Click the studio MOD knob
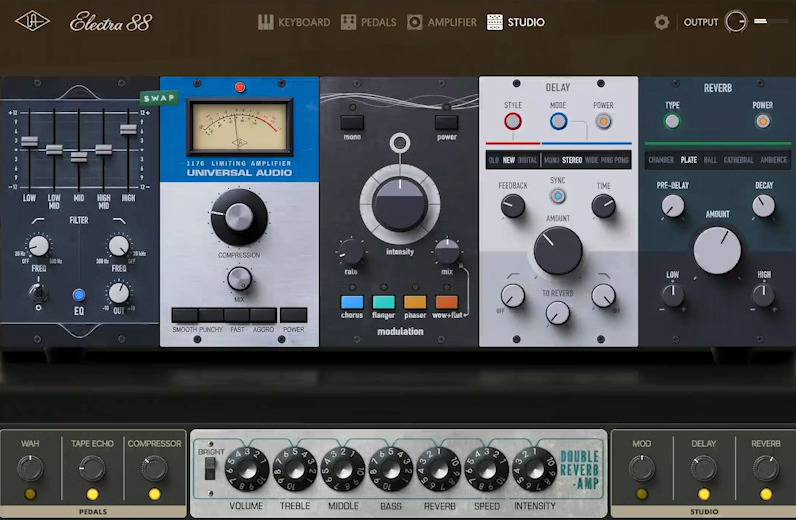The image size is (796, 520). coord(642,468)
